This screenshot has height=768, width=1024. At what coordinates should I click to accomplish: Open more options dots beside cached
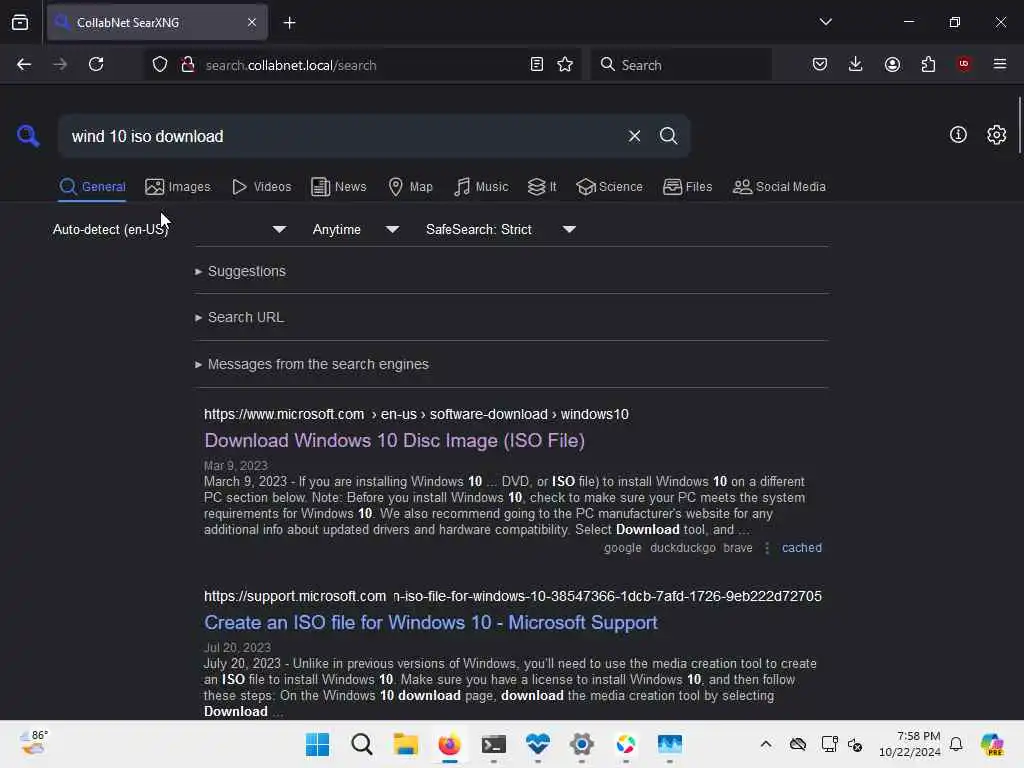pos(767,548)
